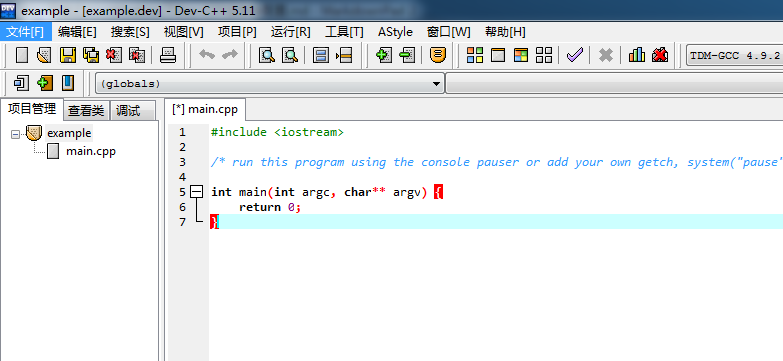Select the 调试 tab in side panel
This screenshot has height=361, width=783.
click(128, 111)
